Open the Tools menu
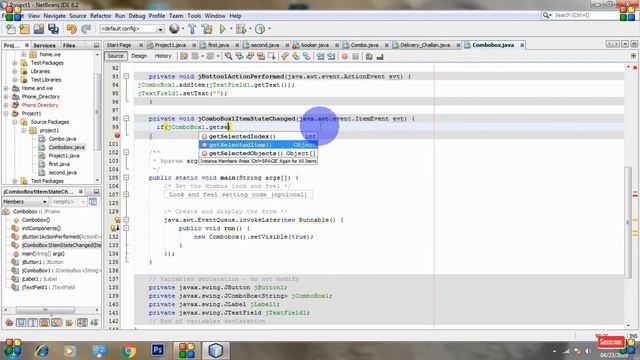The height and width of the screenshot is (360, 640). coord(194,16)
